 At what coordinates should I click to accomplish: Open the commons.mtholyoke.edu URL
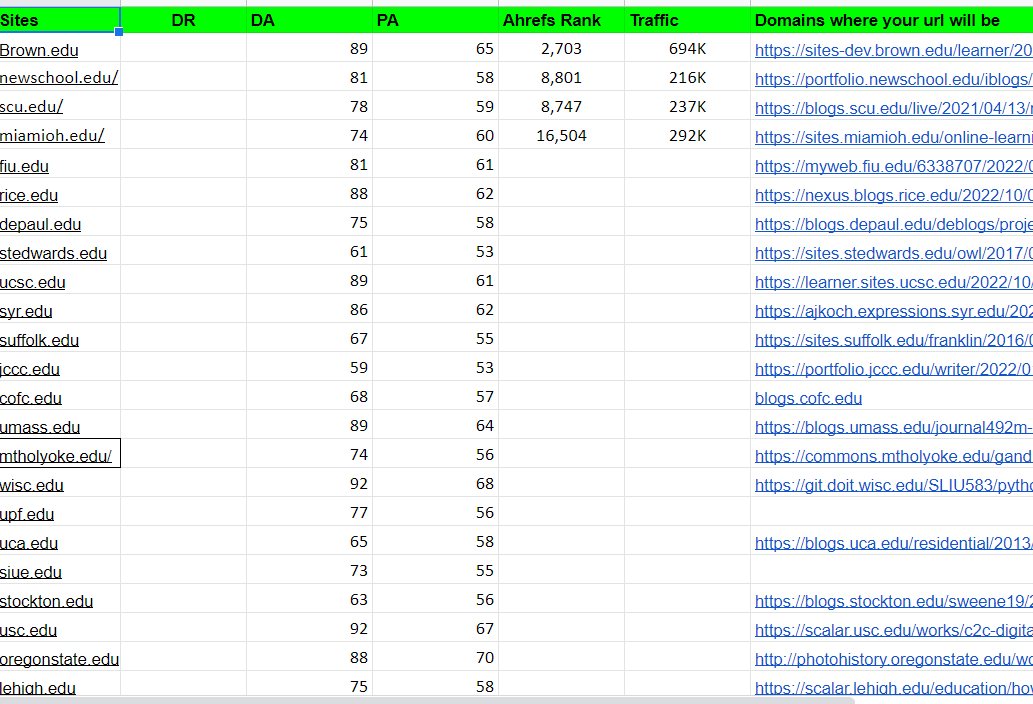click(x=893, y=456)
